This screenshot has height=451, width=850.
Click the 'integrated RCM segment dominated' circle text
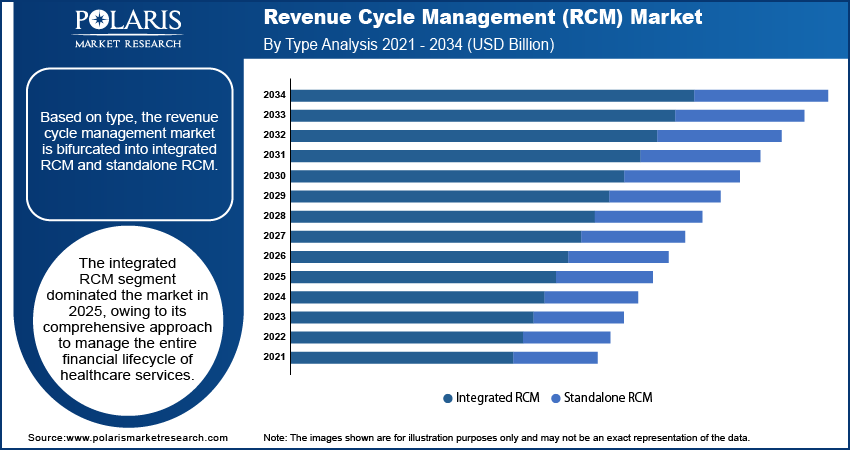127,318
